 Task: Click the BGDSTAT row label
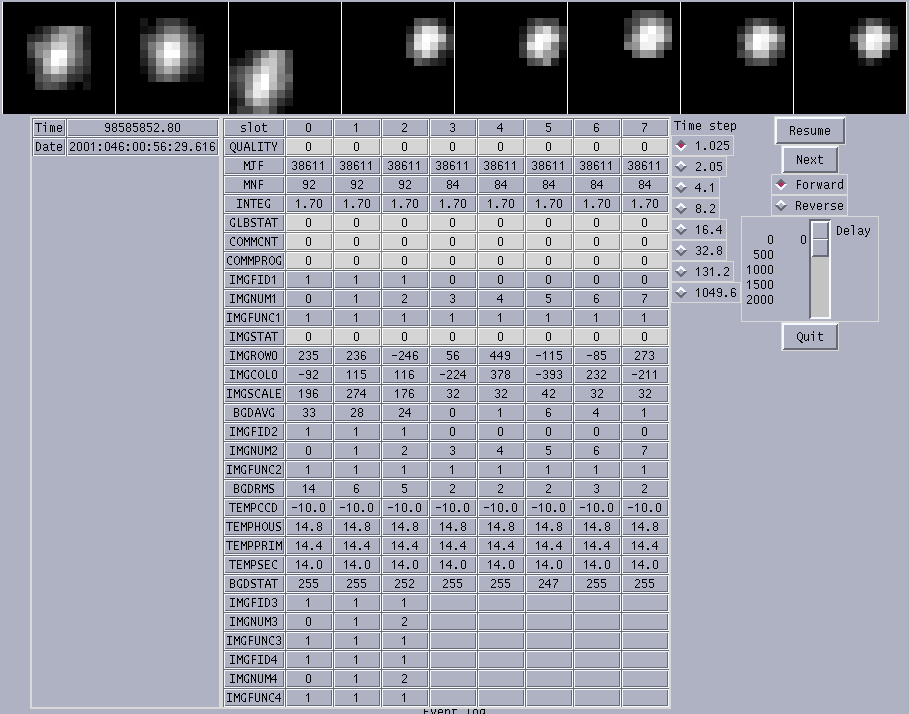tap(254, 584)
